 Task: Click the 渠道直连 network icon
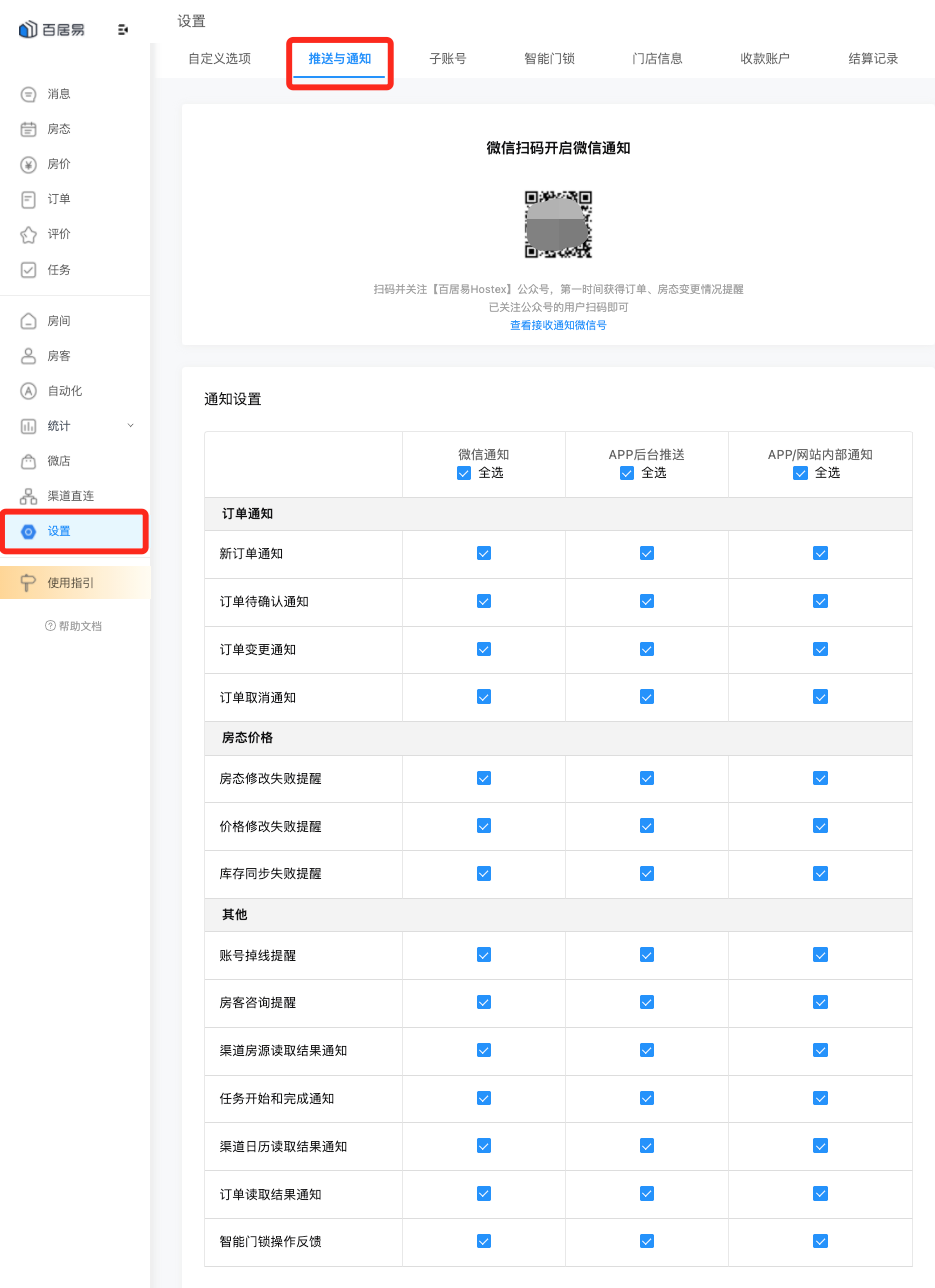pos(29,496)
